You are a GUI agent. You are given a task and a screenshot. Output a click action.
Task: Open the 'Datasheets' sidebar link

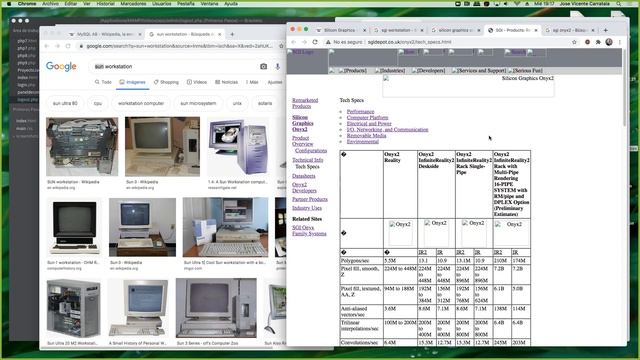304,176
